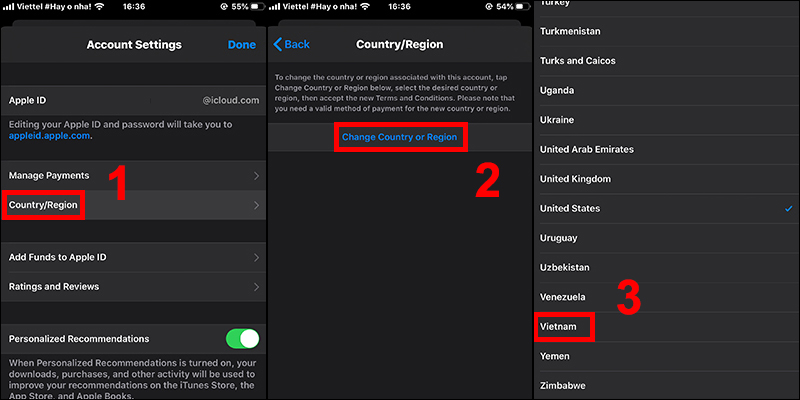The height and width of the screenshot is (400, 800).
Task: Select Zimbabwe in country list
Action: (666, 386)
